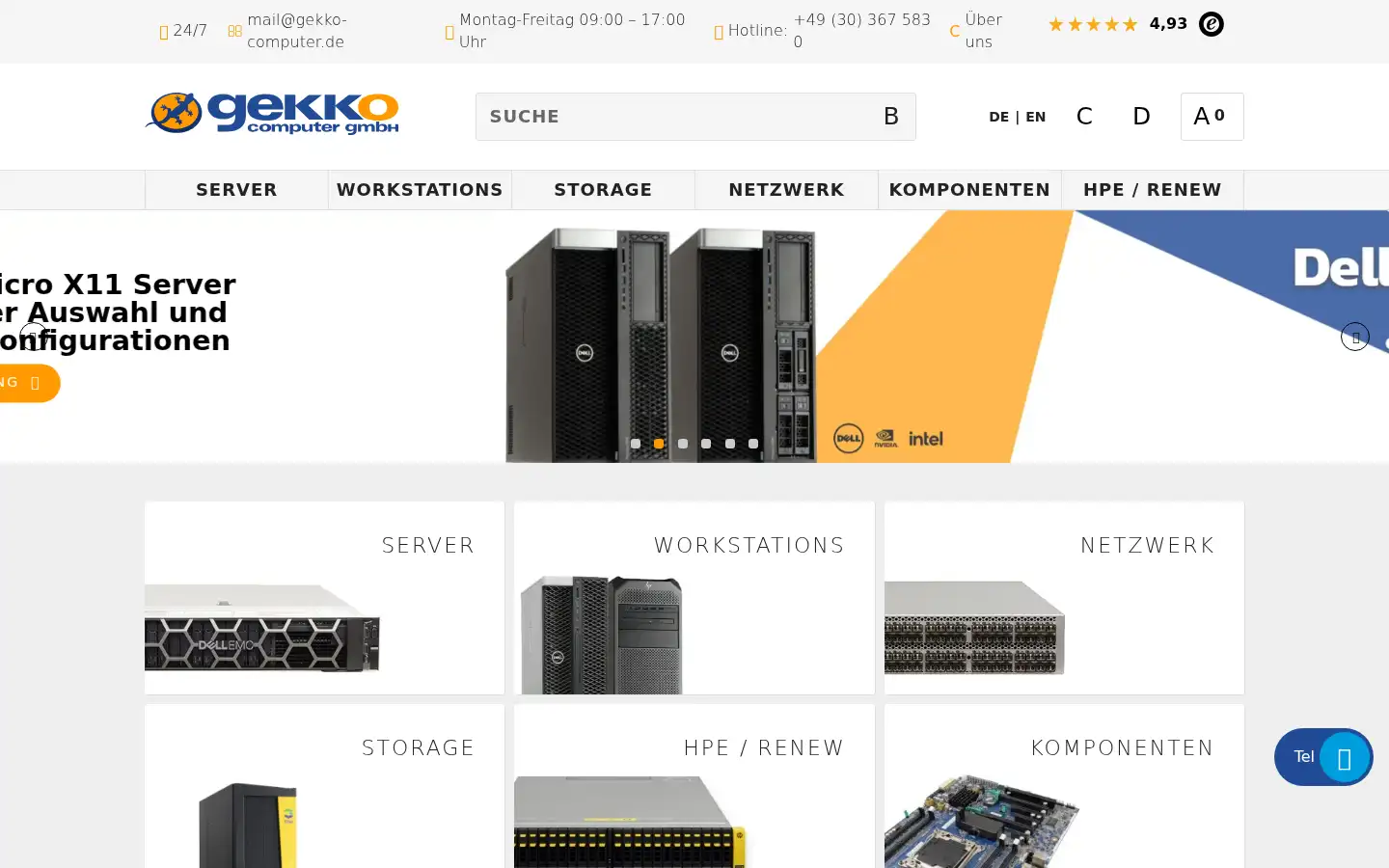This screenshot has width=1389, height=868.
Task: Click the Tel label on call widget
Action: [x=1304, y=757]
